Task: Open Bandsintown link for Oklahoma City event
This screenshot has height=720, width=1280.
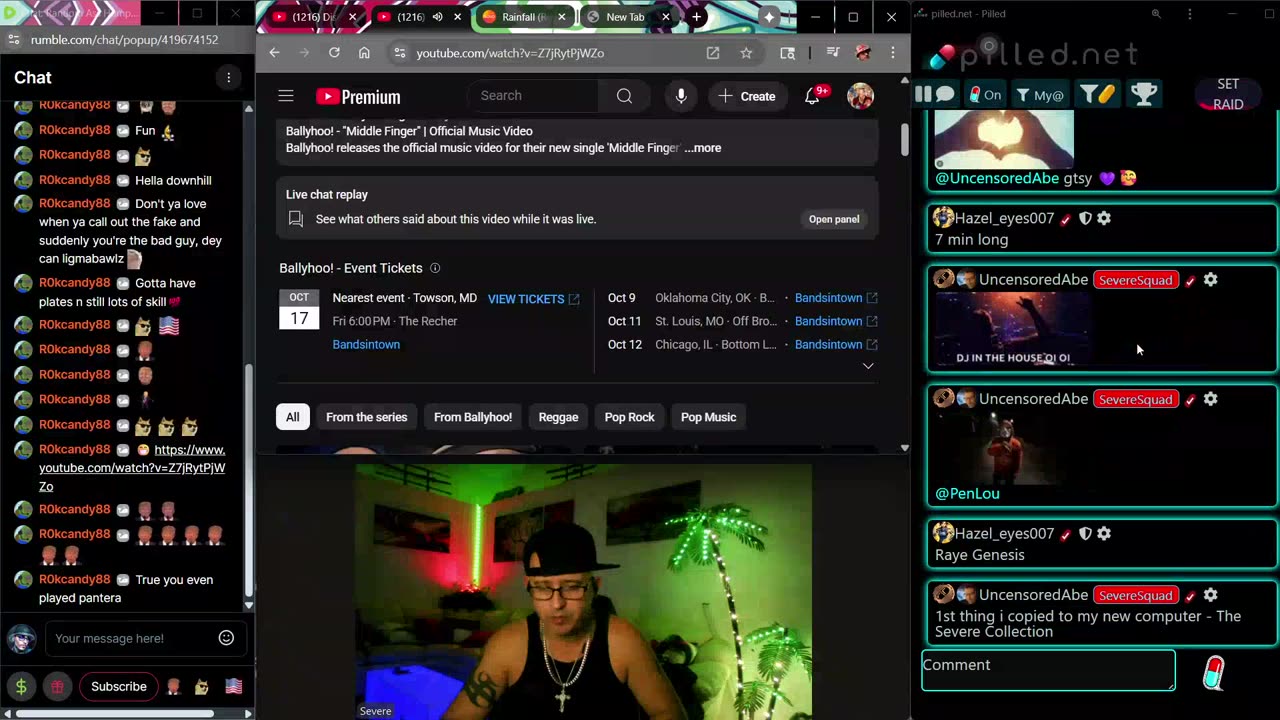Action: pos(836,298)
